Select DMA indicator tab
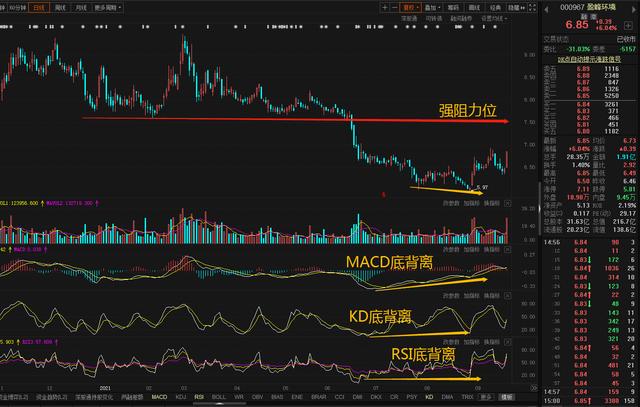The height and width of the screenshot is (407, 640). (447, 397)
